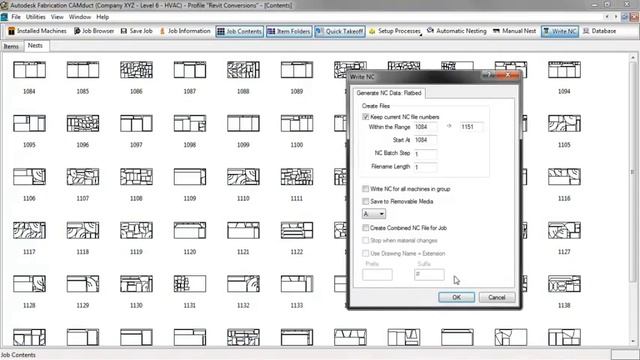The width and height of the screenshot is (640, 360).
Task: Click the Suffix input box
Action: (x=429, y=275)
